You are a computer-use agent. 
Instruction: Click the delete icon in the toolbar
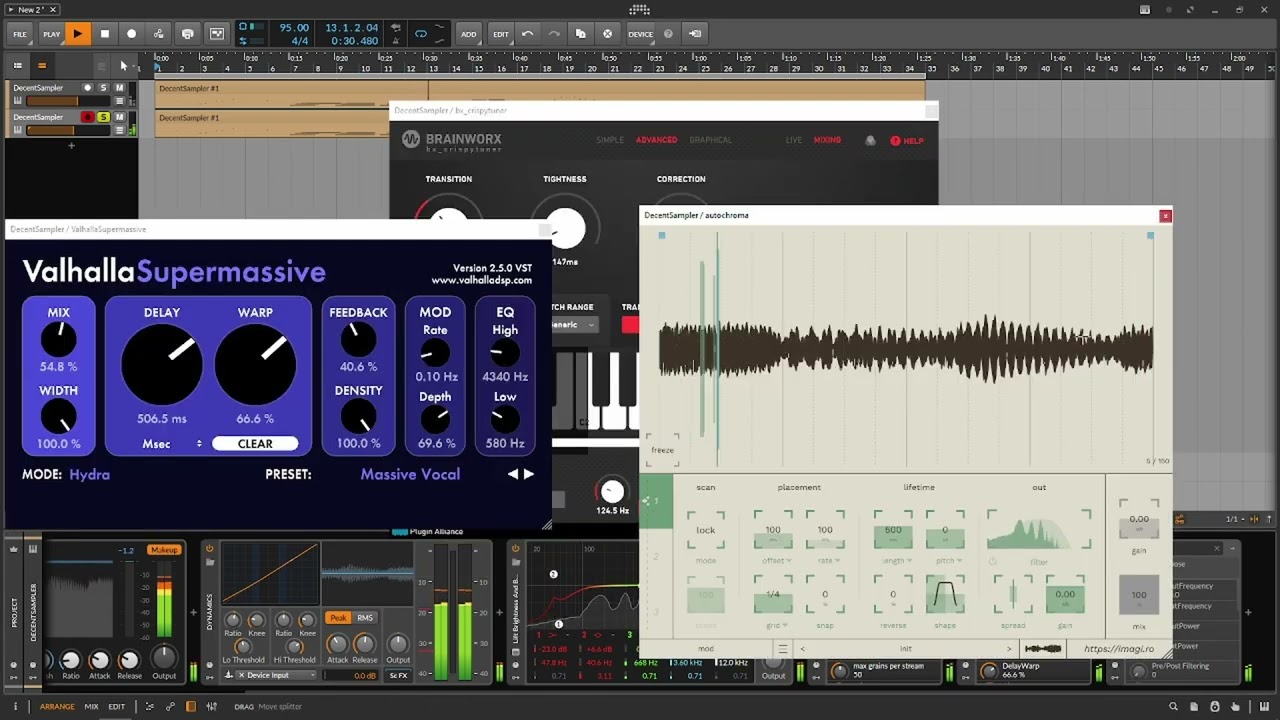[x=607, y=34]
